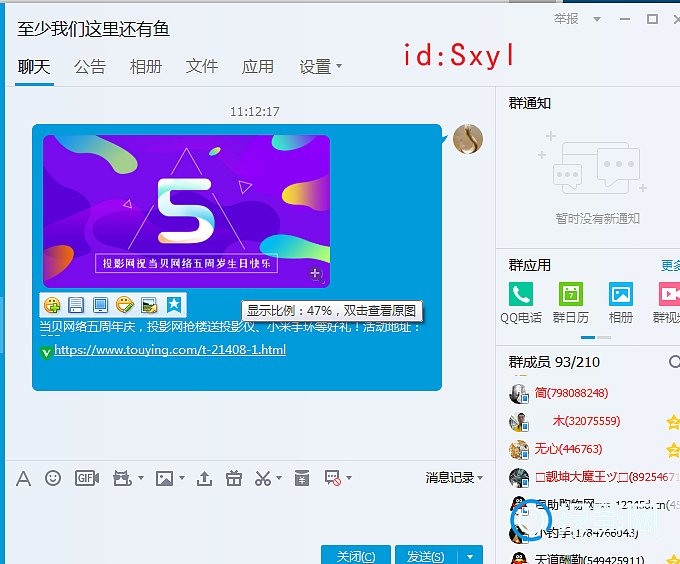Image resolution: width=680 pixels, height=564 pixels.
Task: Click in the message input area
Action: click(x=250, y=516)
